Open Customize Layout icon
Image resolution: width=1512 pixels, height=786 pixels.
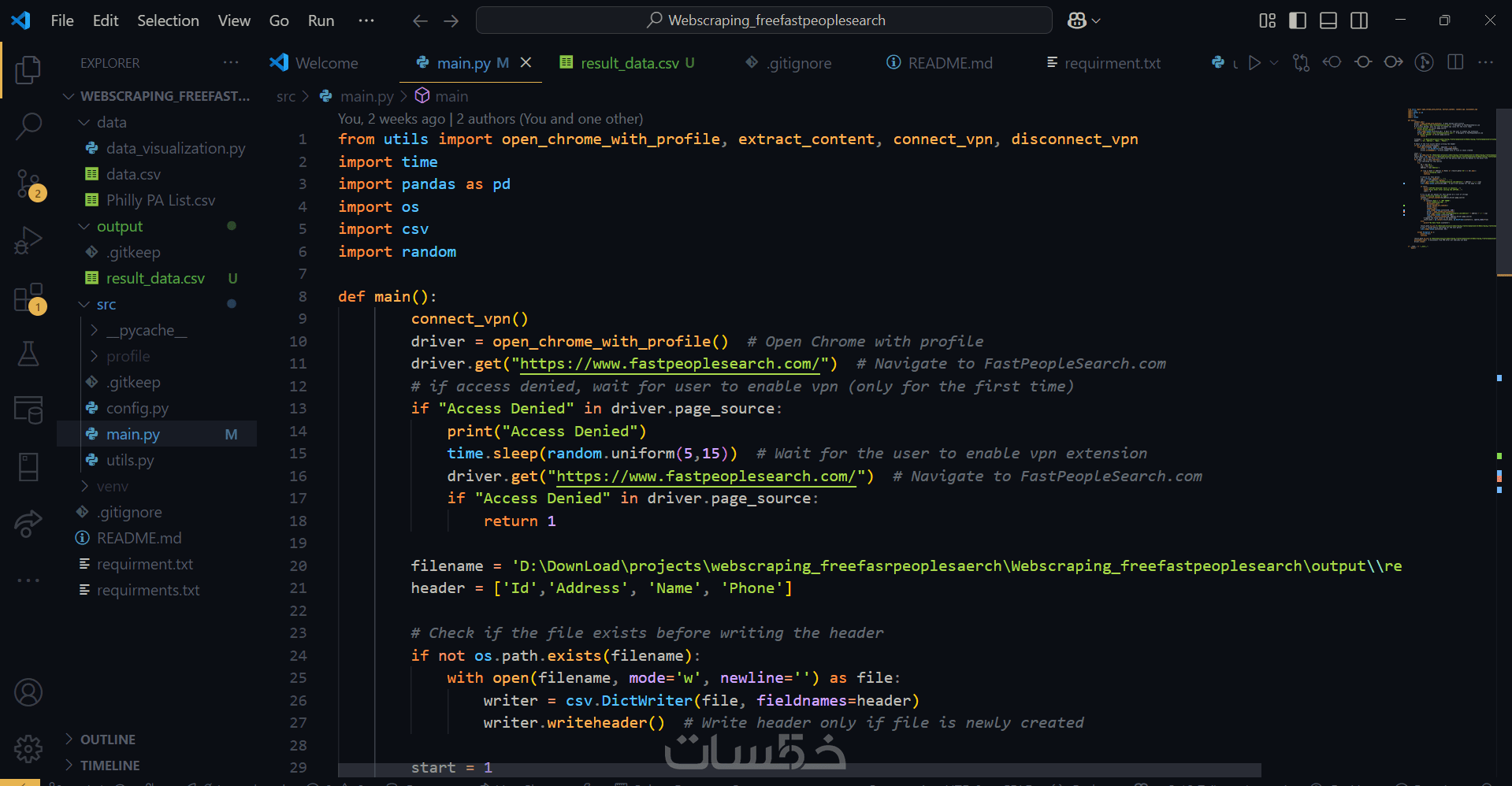pos(1267,20)
